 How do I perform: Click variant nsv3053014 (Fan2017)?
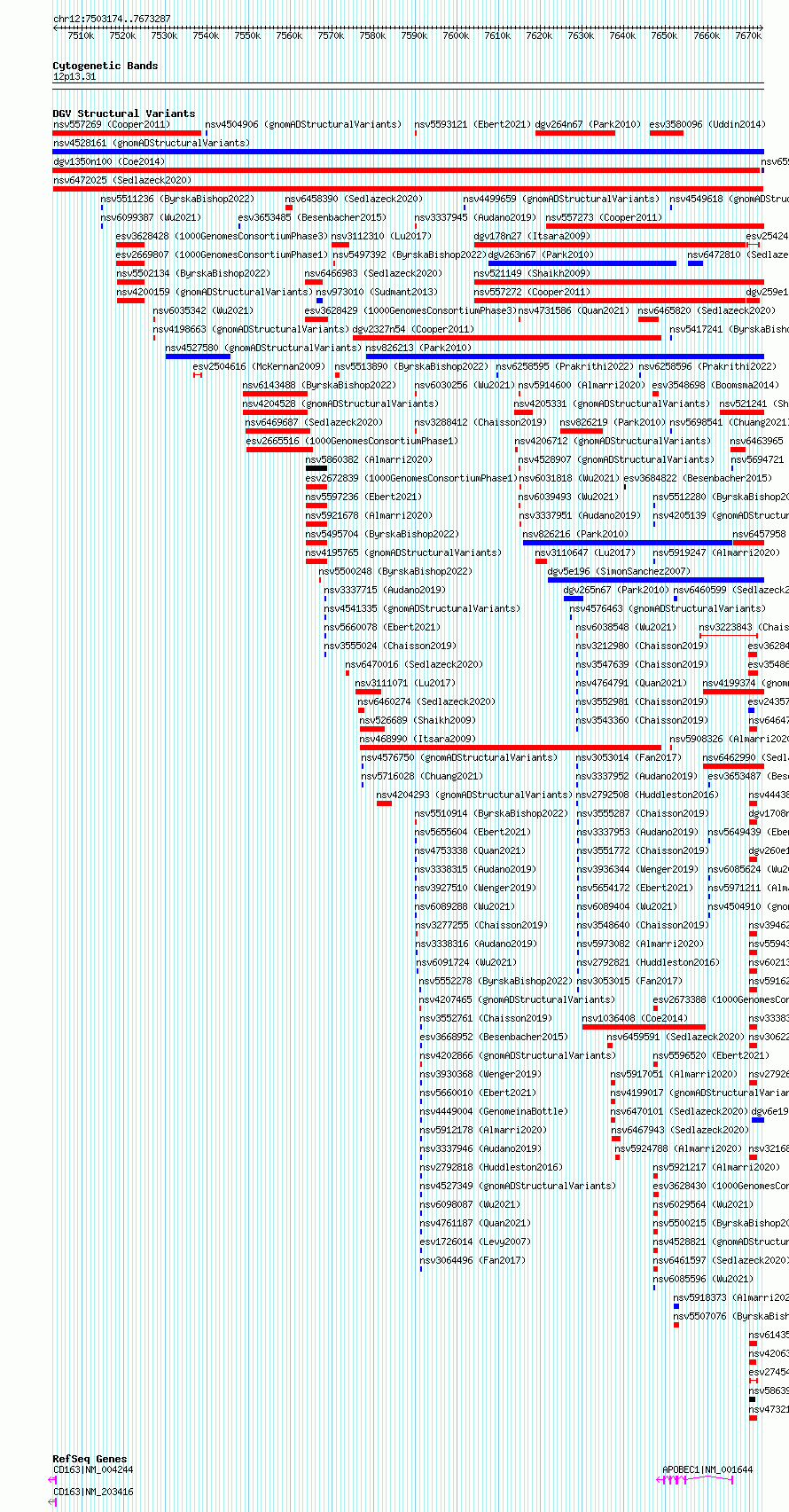click(629, 757)
